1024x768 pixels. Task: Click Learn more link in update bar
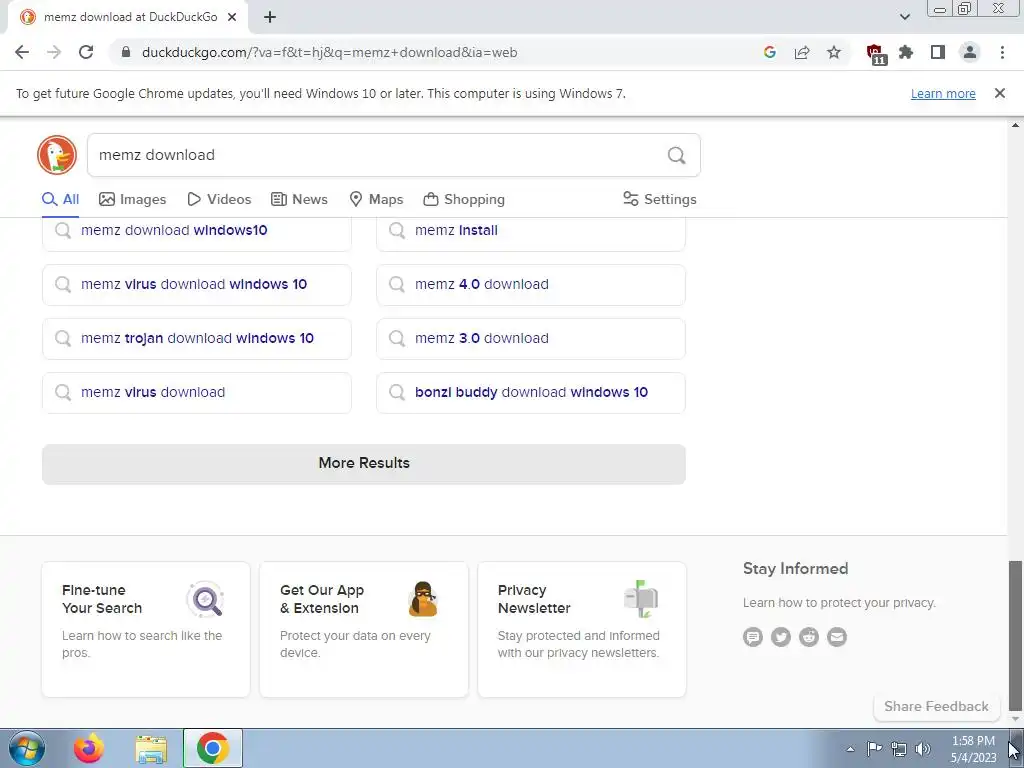tap(943, 93)
